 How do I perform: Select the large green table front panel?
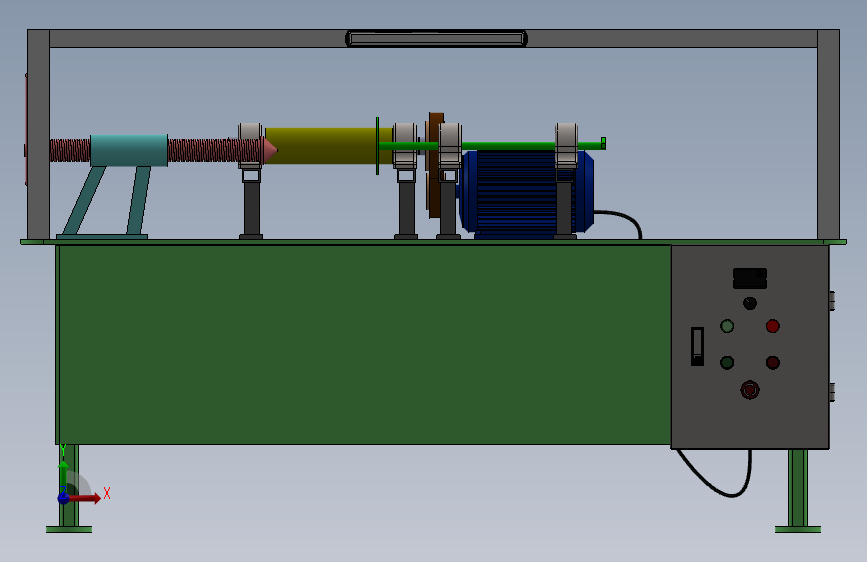tap(364, 344)
